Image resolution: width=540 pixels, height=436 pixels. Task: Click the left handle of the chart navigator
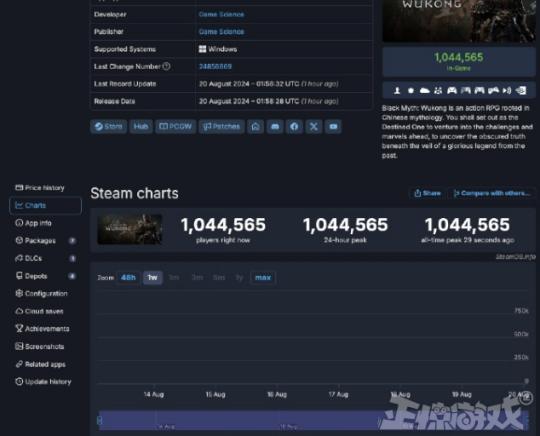(x=100, y=420)
